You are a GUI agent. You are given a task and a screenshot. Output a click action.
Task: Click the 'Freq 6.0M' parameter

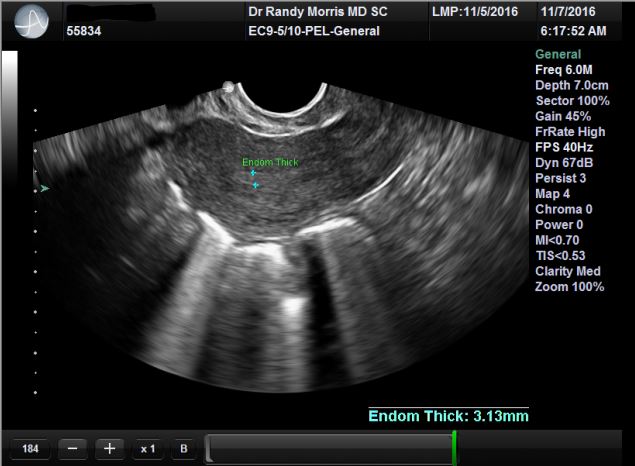[x=564, y=70]
